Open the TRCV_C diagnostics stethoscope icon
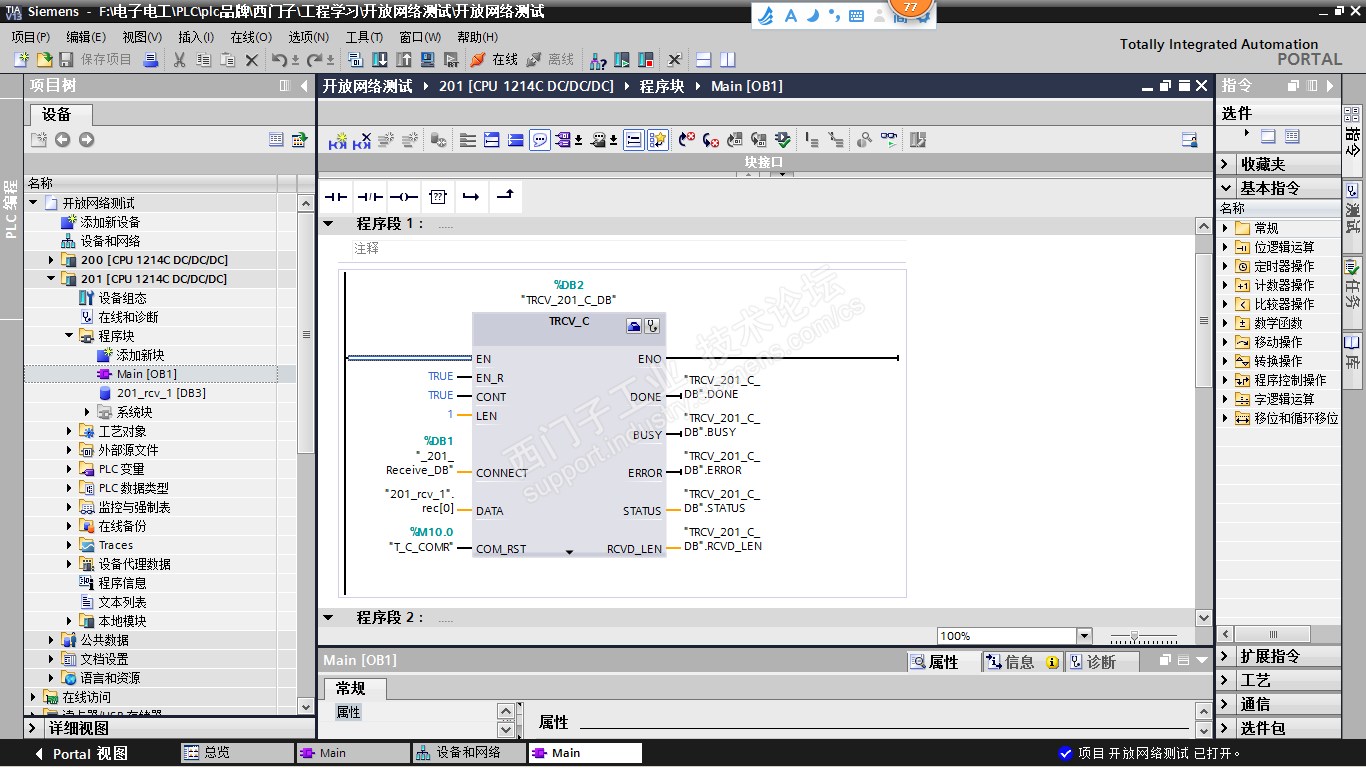Image resolution: width=1366 pixels, height=768 pixels. click(653, 325)
